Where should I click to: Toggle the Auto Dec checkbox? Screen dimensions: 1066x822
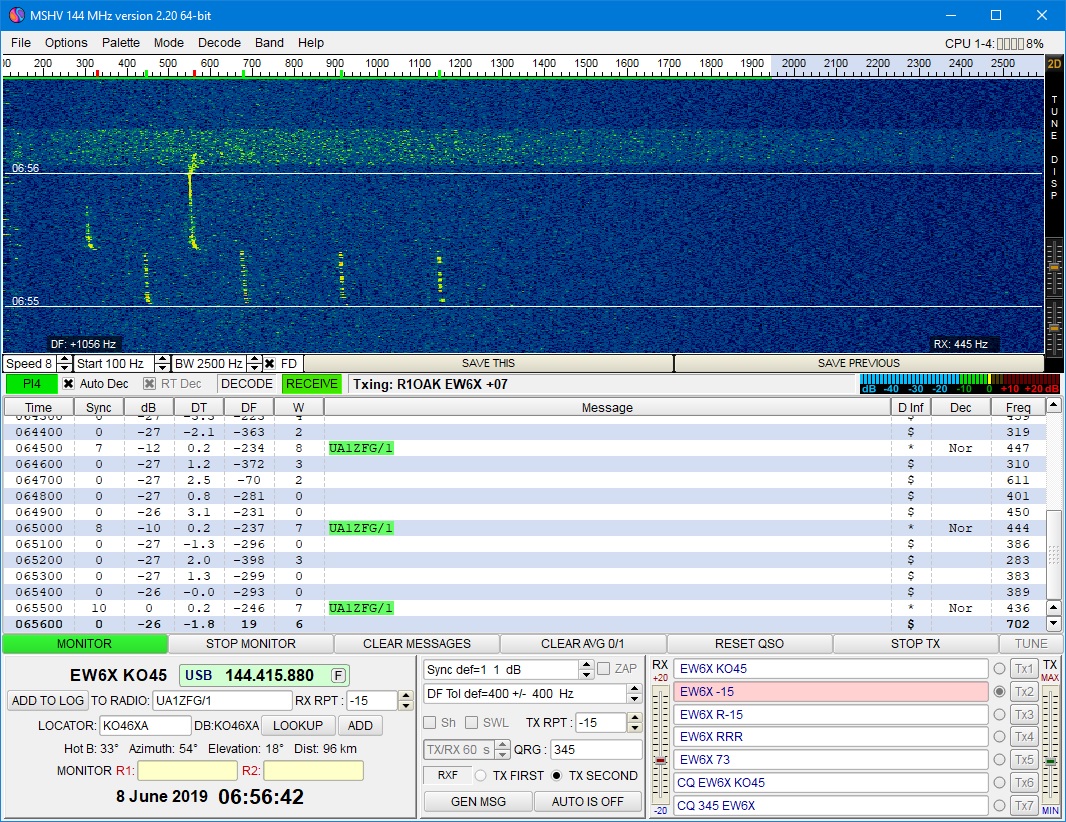(x=69, y=384)
